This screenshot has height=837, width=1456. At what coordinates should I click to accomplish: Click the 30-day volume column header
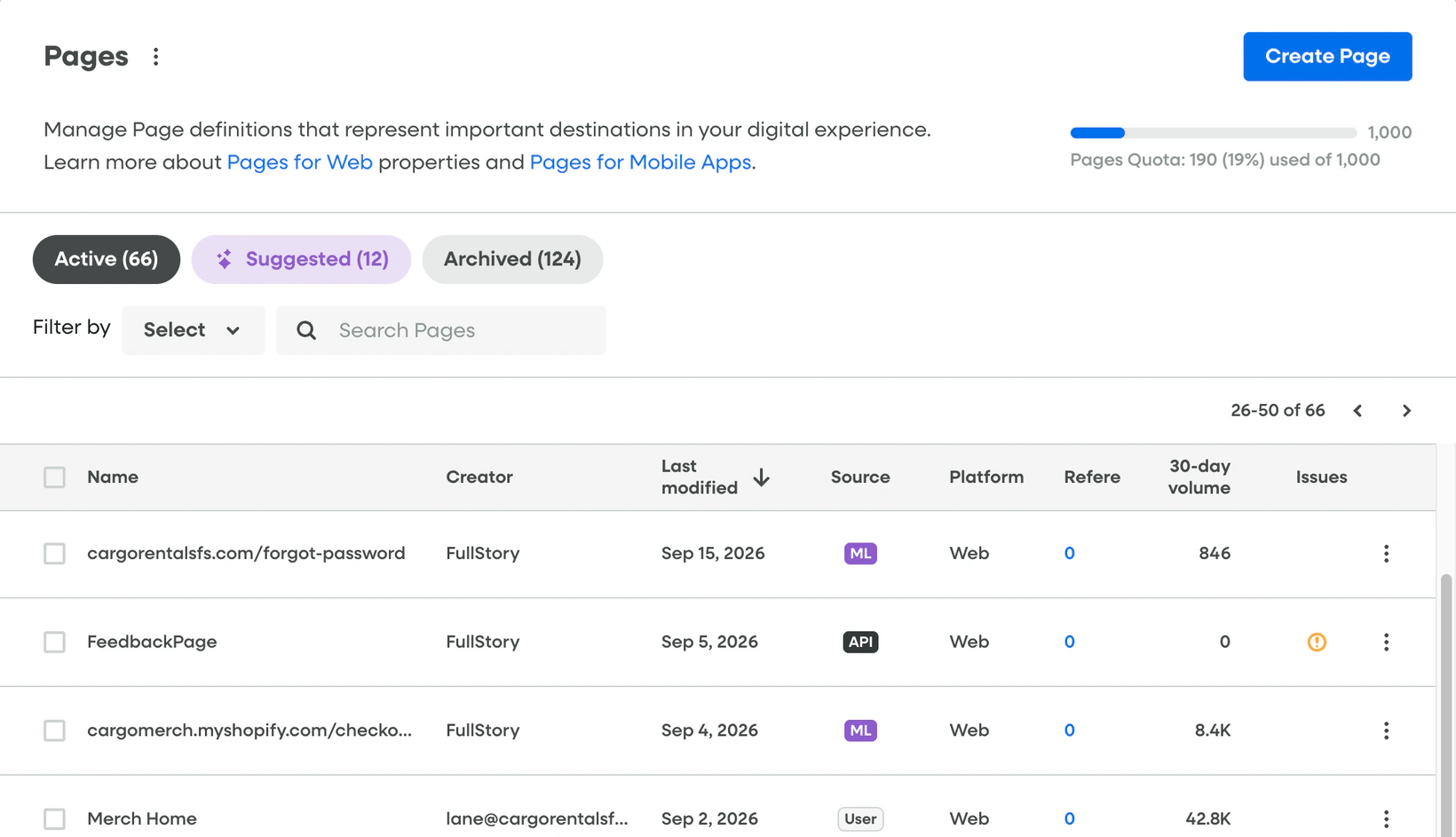point(1199,478)
